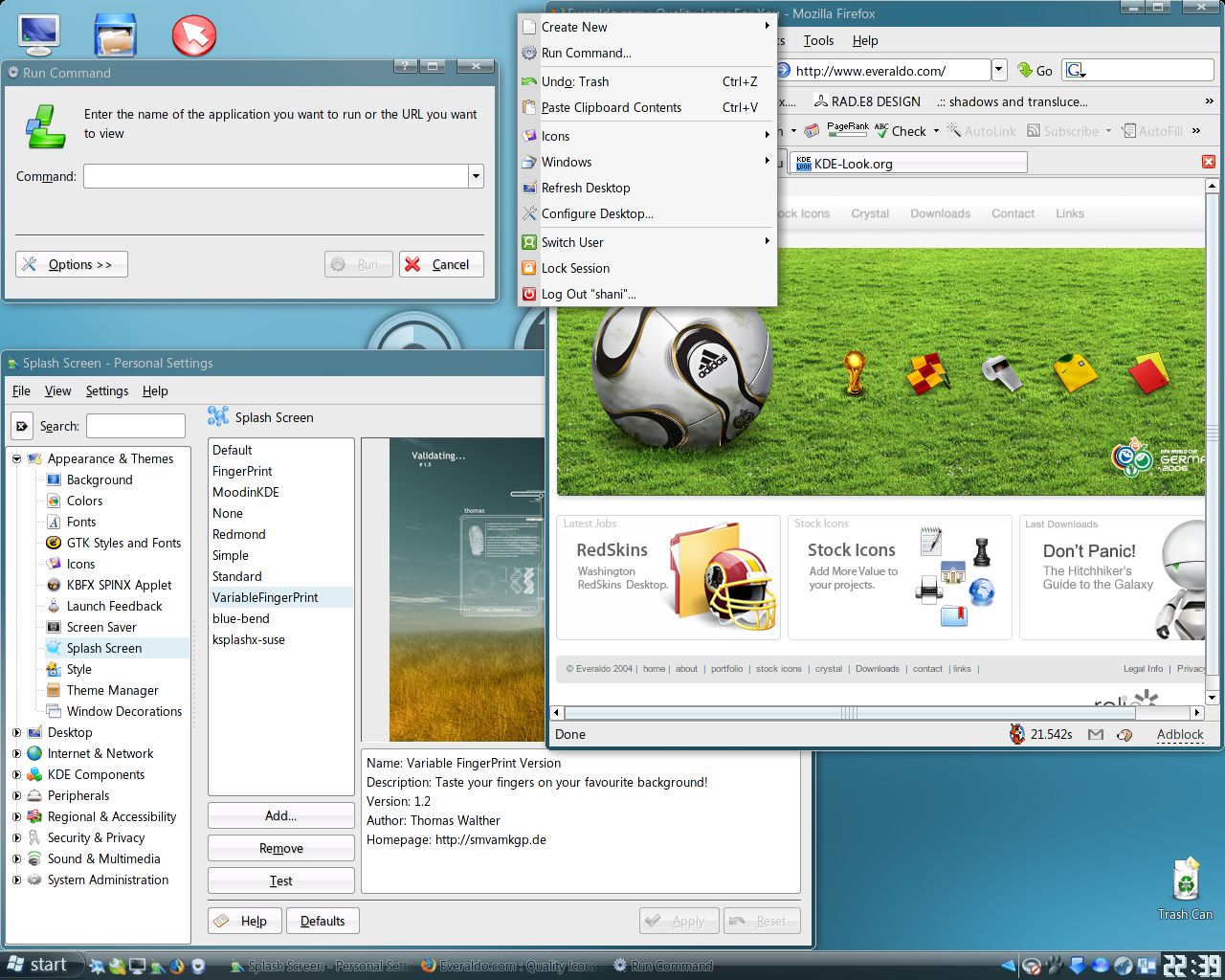Click the Test splash screen button

pos(281,880)
